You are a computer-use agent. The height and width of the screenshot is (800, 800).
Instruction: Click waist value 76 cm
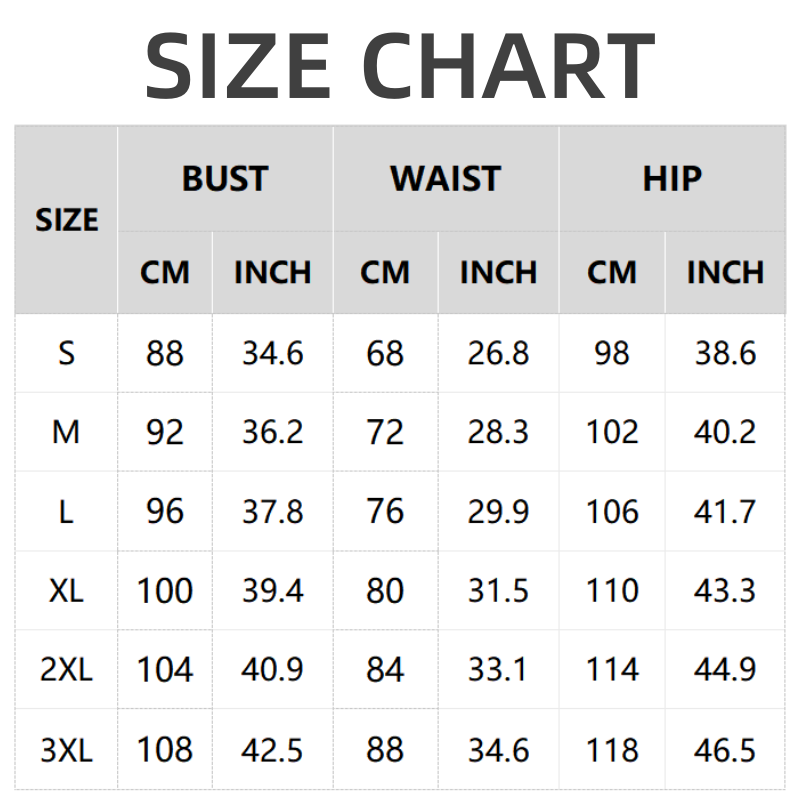click(385, 511)
